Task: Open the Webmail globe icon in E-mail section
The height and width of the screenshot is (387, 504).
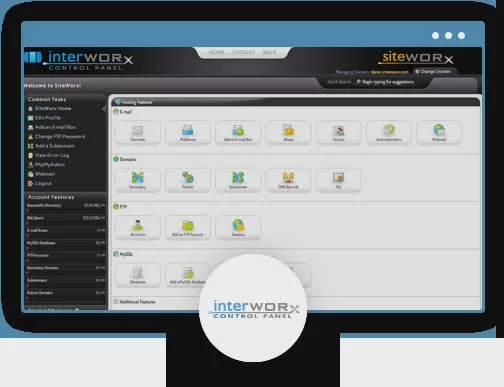Action: coord(439,133)
